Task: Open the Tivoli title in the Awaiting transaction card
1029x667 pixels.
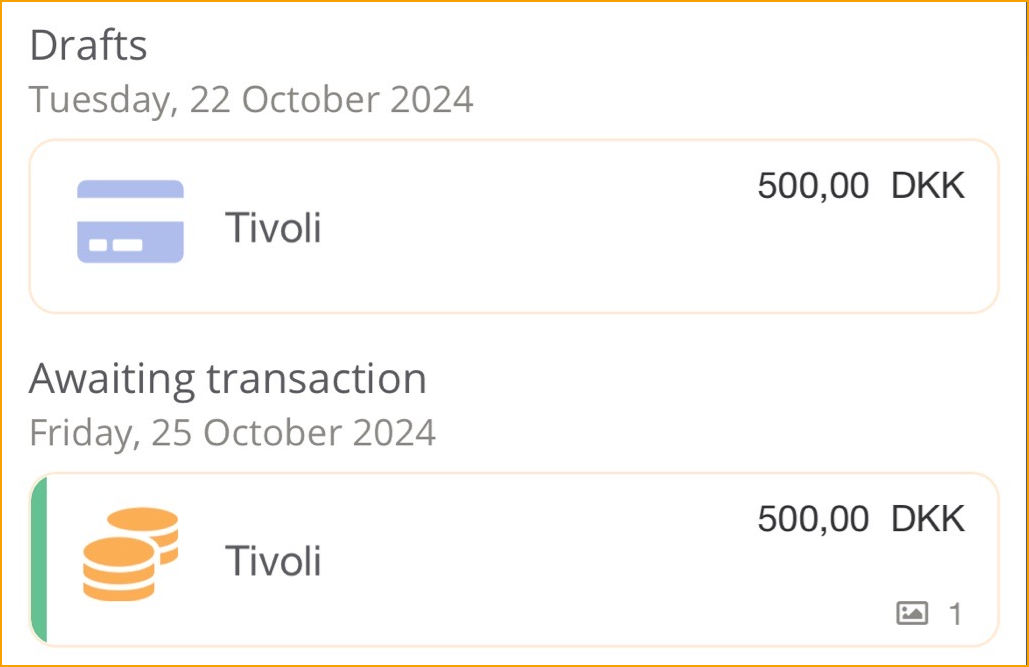Action: 273,560
